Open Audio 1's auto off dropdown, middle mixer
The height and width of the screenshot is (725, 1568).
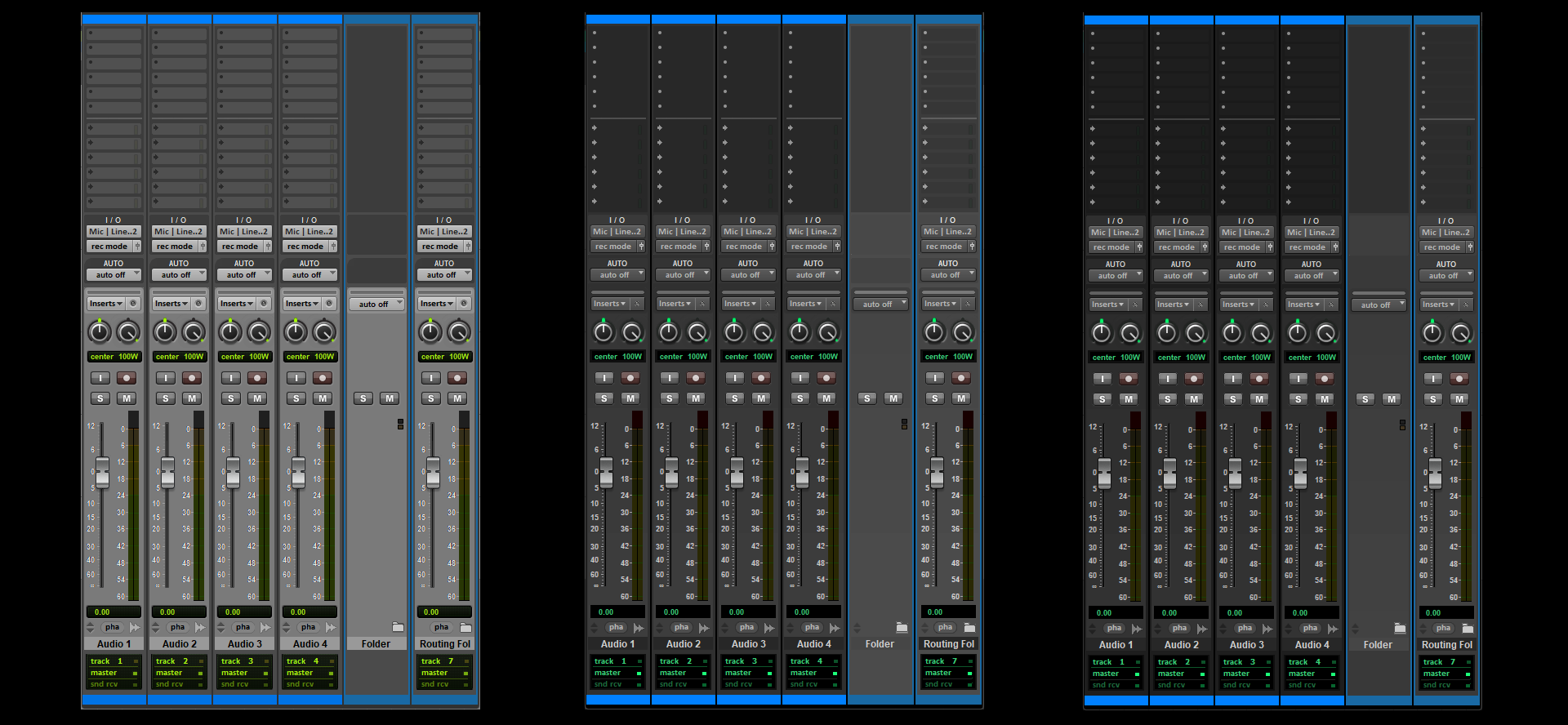pyautogui.click(x=617, y=275)
